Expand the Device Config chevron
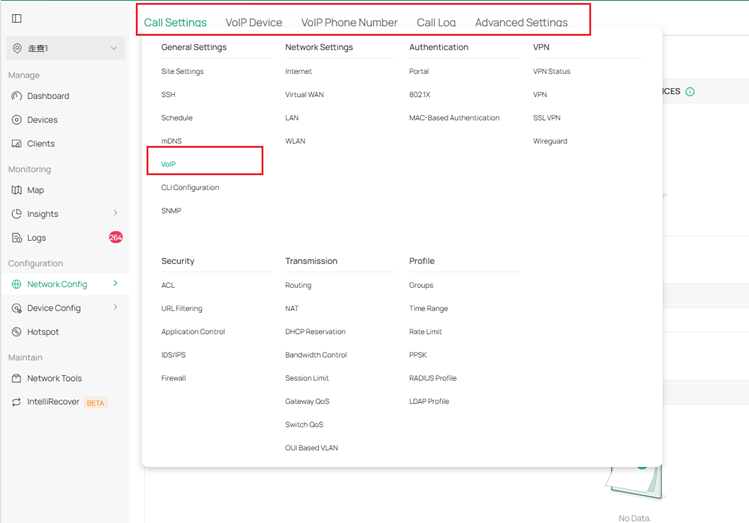This screenshot has width=749, height=523. [x=115, y=307]
